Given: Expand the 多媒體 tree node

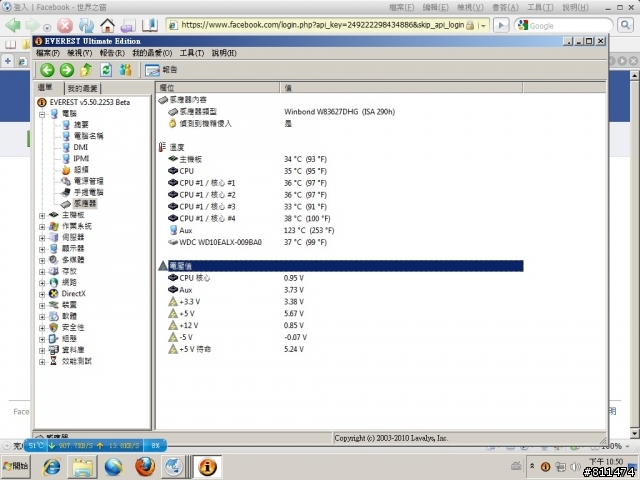Looking at the screenshot, I should (42, 260).
